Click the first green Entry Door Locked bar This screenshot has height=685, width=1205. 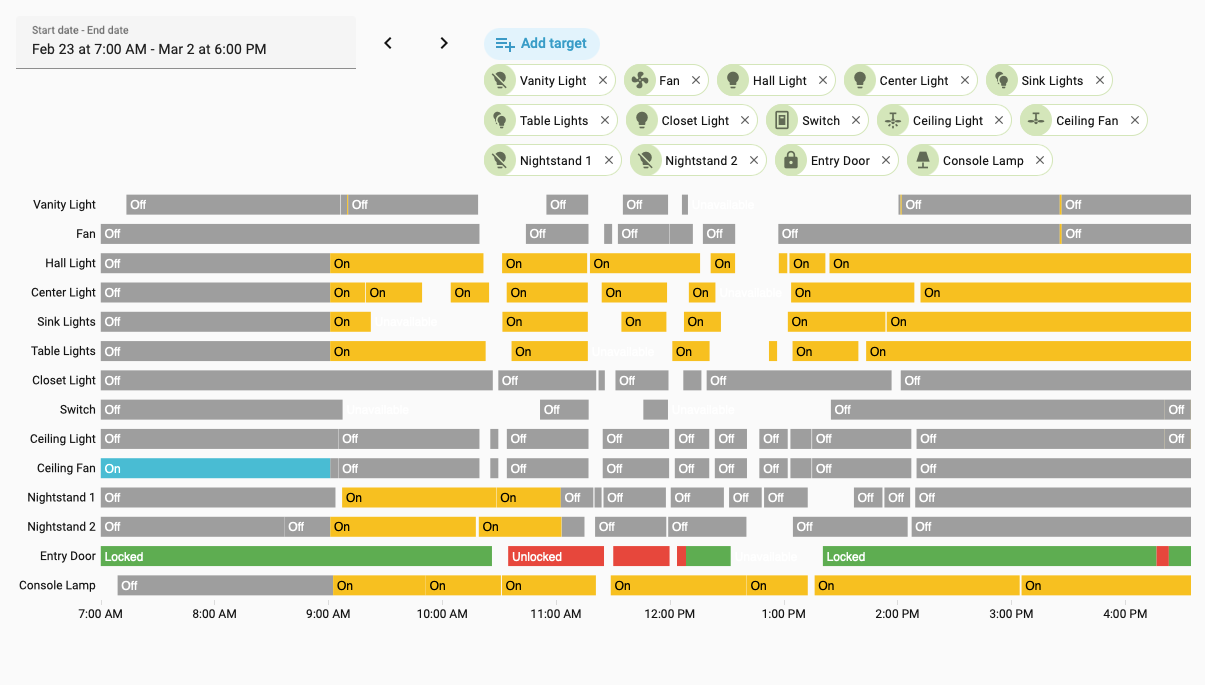coord(296,556)
